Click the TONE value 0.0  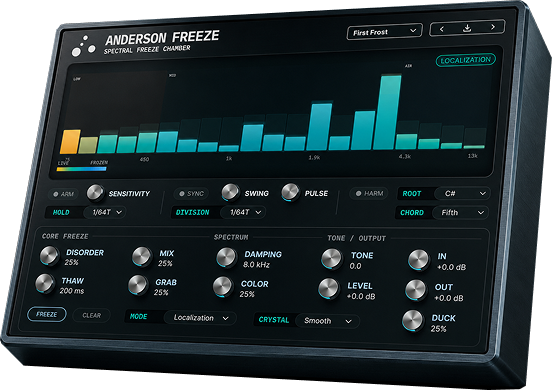tap(355, 266)
